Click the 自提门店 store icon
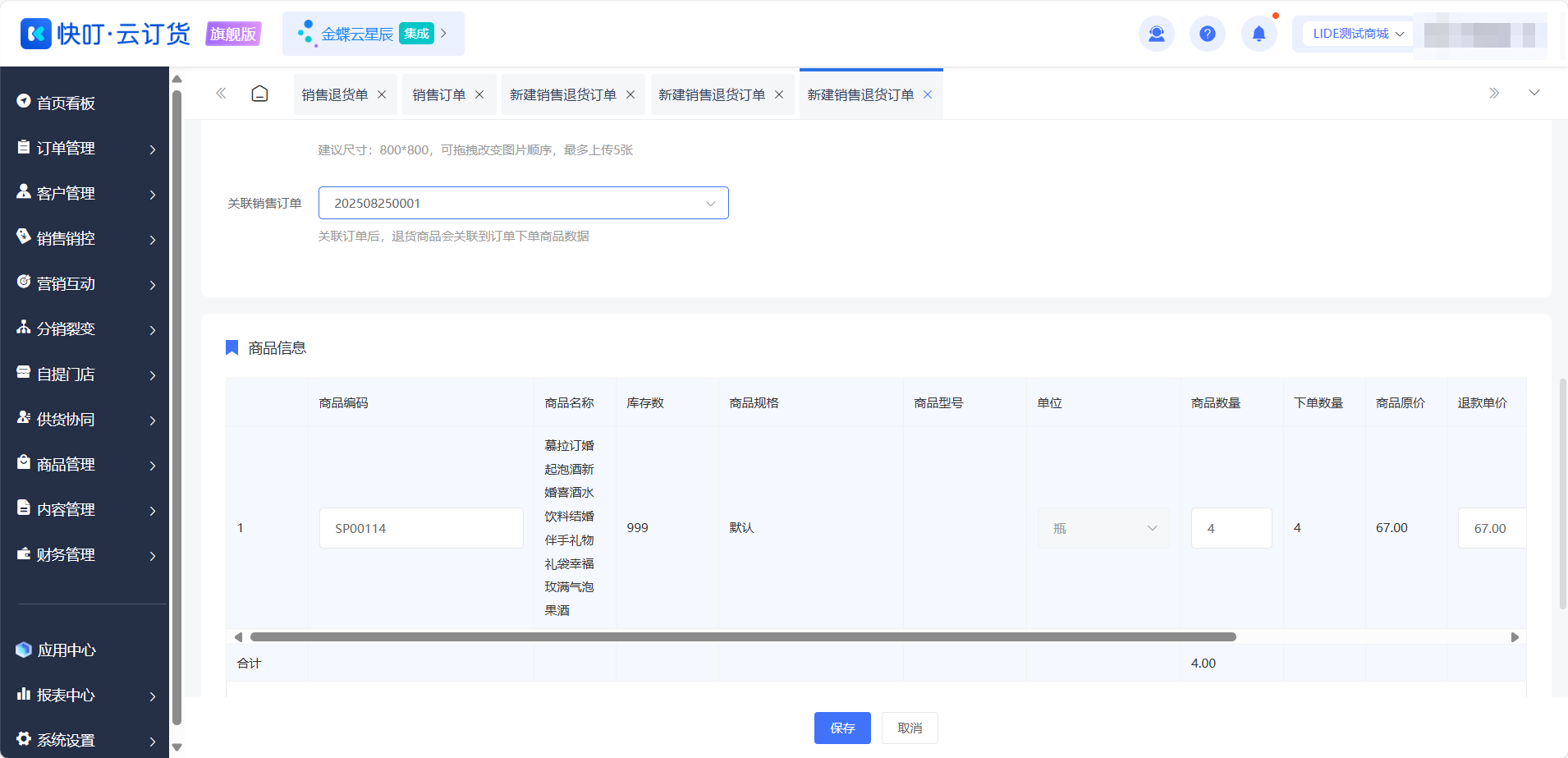 coord(24,372)
